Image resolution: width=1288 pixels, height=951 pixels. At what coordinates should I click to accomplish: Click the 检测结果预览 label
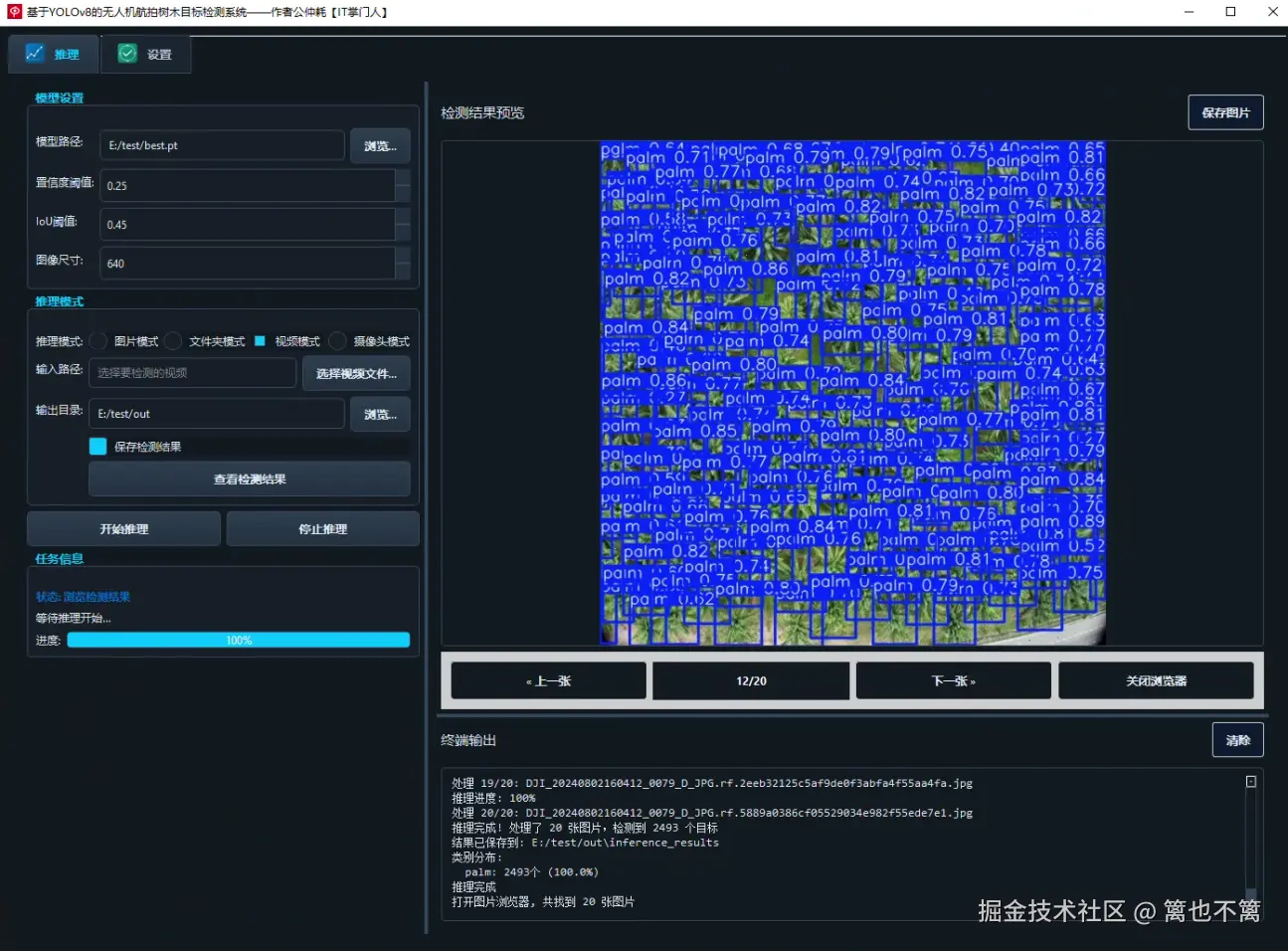coord(482,112)
